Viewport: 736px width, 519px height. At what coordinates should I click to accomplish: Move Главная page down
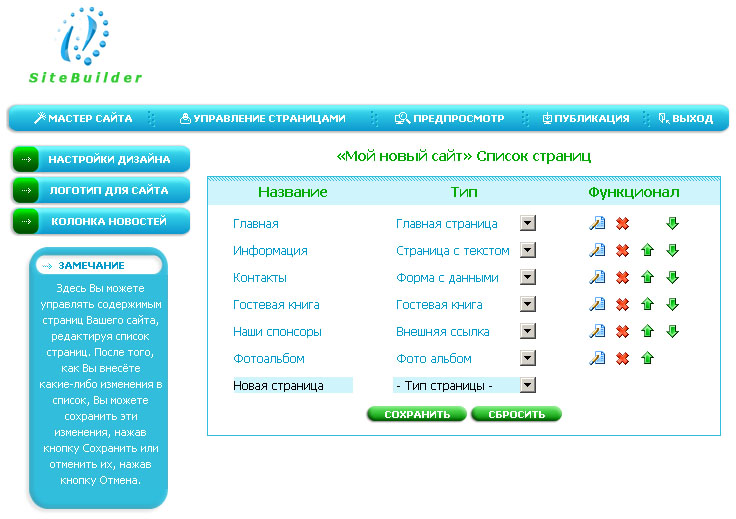click(672, 223)
